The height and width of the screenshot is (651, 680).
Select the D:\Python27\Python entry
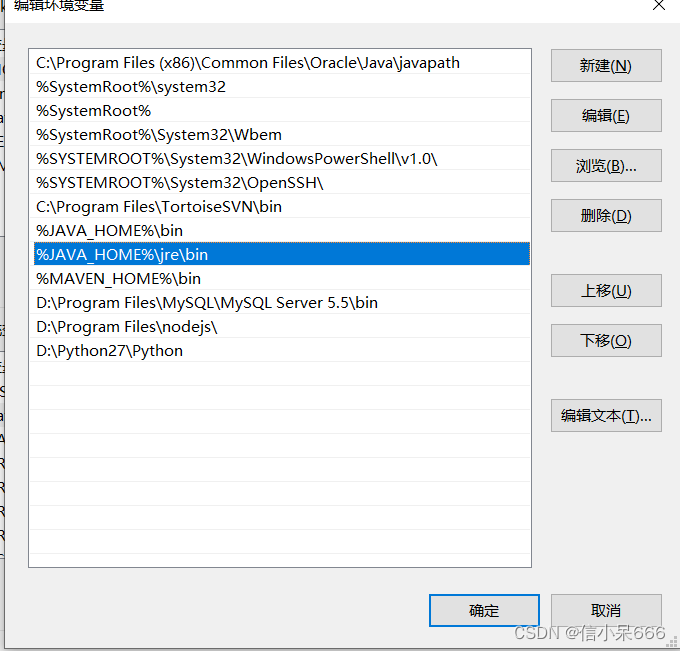[281, 350]
